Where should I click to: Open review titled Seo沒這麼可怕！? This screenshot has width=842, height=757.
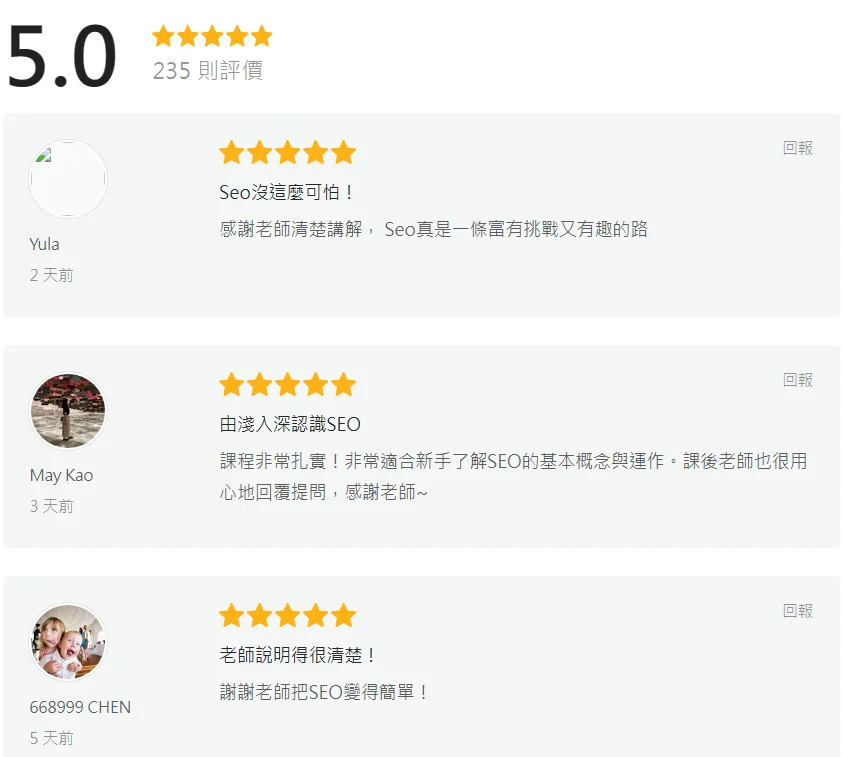[287, 192]
